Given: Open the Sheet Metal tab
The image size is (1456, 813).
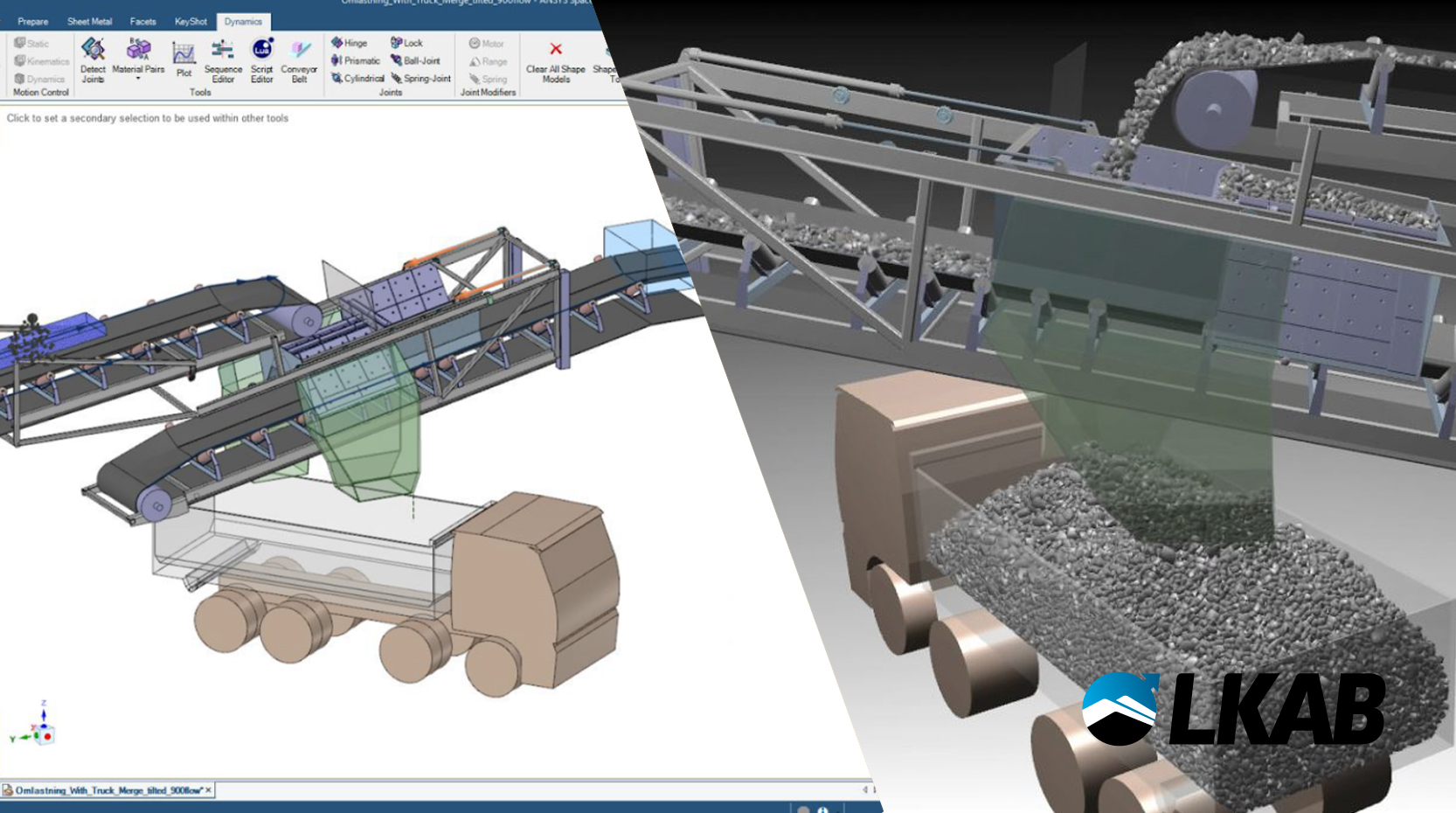Looking at the screenshot, I should point(89,21).
